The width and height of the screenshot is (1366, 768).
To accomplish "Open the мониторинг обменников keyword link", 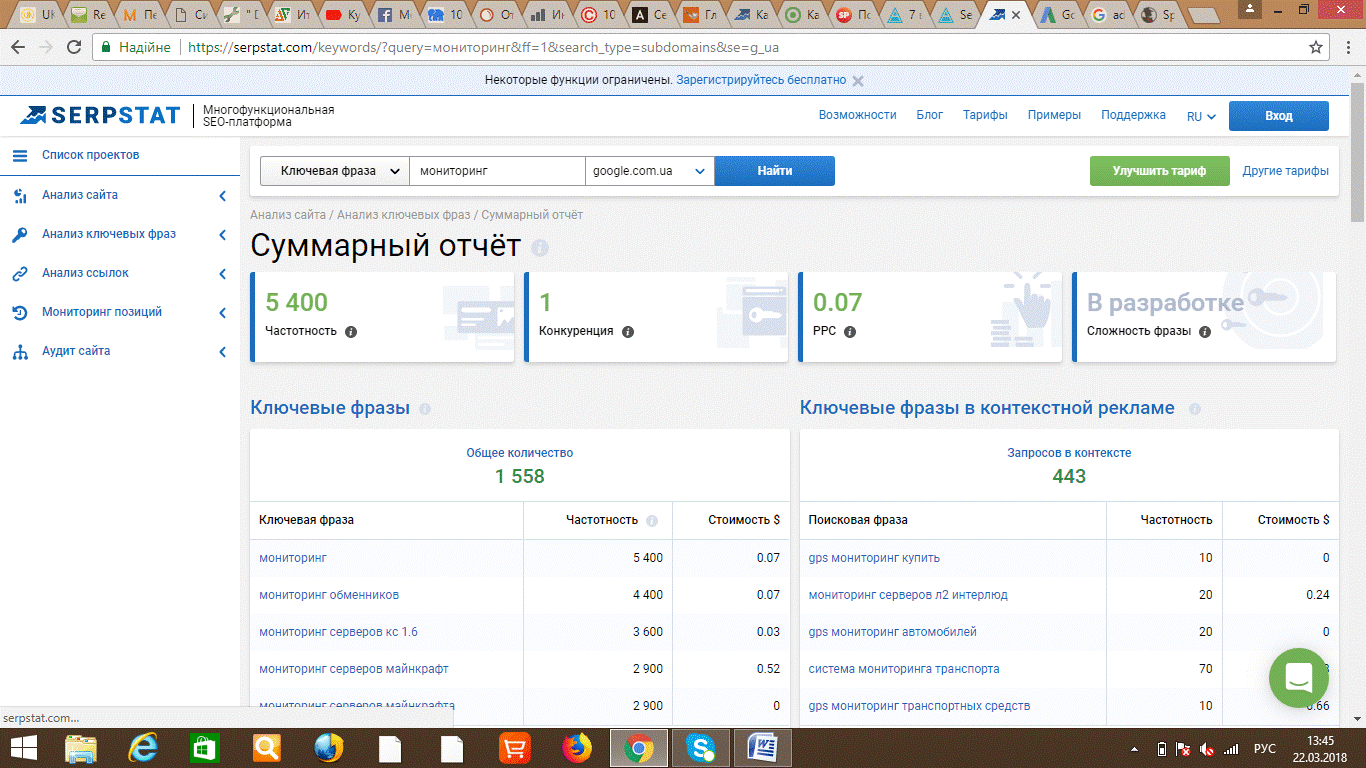I will coord(329,595).
